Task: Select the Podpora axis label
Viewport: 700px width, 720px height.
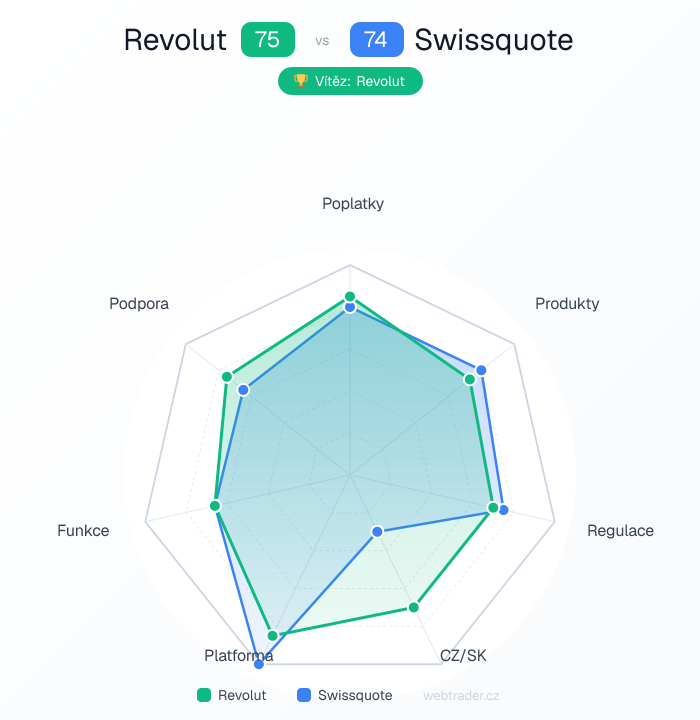Action: coord(139,304)
